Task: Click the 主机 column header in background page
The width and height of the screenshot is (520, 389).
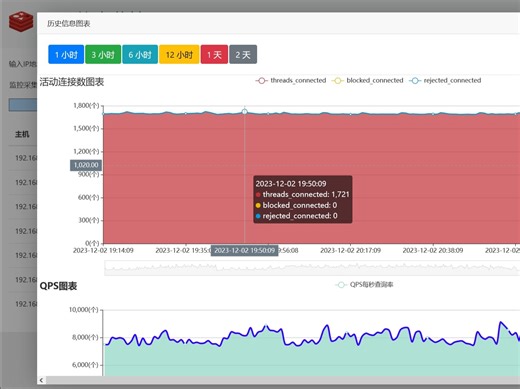Action: click(22, 134)
